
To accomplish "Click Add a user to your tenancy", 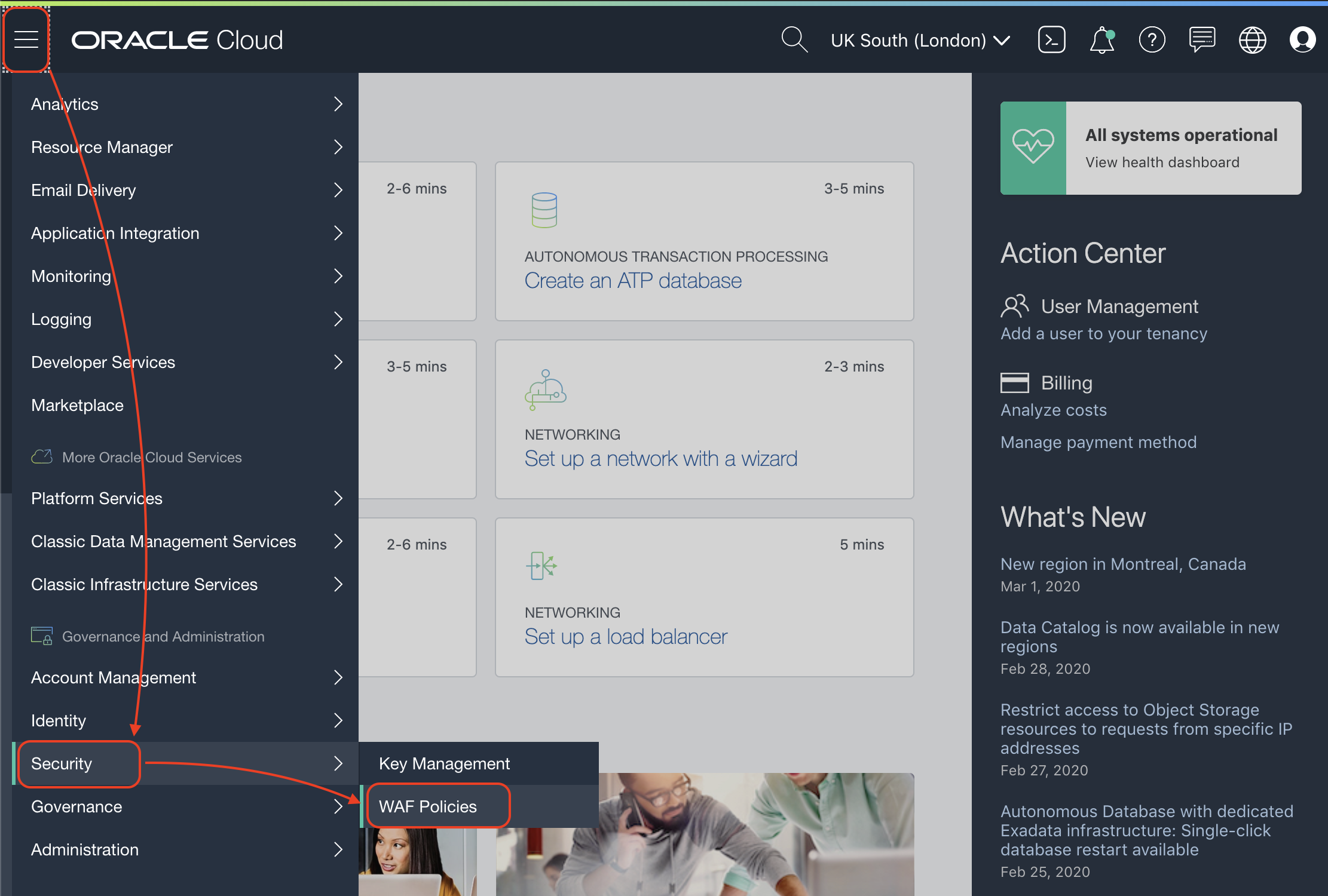I will [x=1103, y=333].
